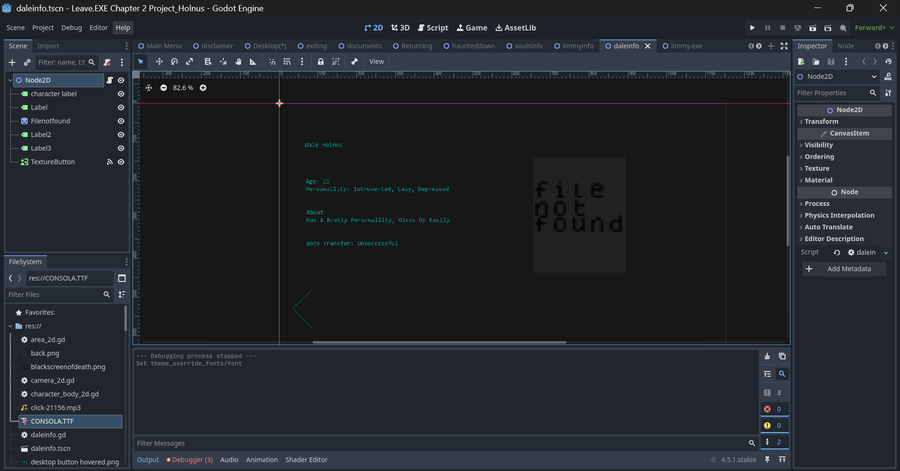Activate the Rotate Mode tool
This screenshot has width=900, height=471.
click(174, 61)
